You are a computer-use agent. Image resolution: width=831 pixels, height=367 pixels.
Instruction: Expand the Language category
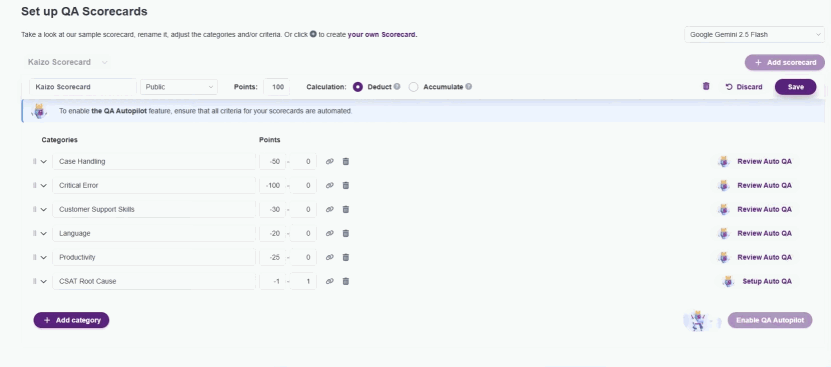click(44, 233)
